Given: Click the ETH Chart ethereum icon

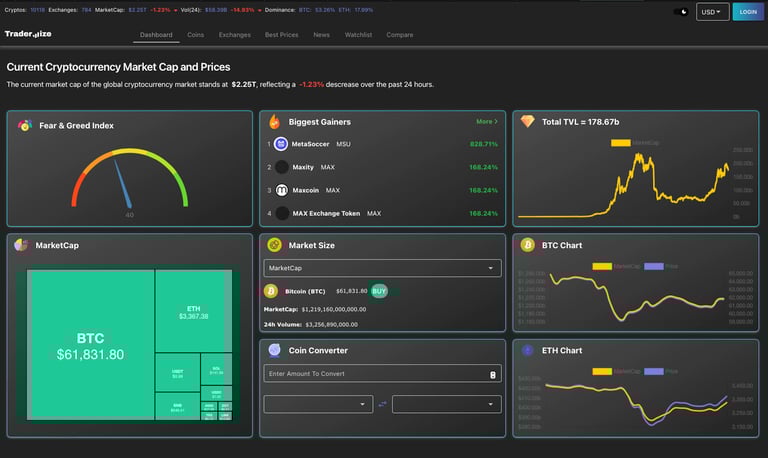Looking at the screenshot, I should pos(528,350).
